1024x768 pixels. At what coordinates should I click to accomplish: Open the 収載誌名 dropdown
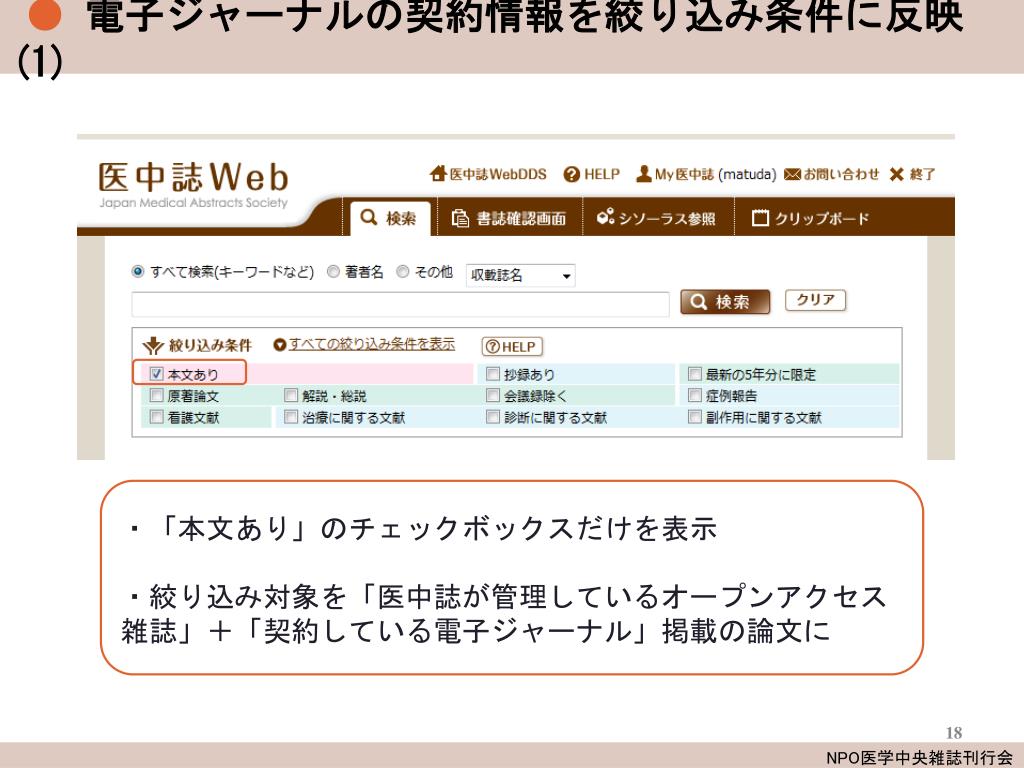(x=520, y=276)
